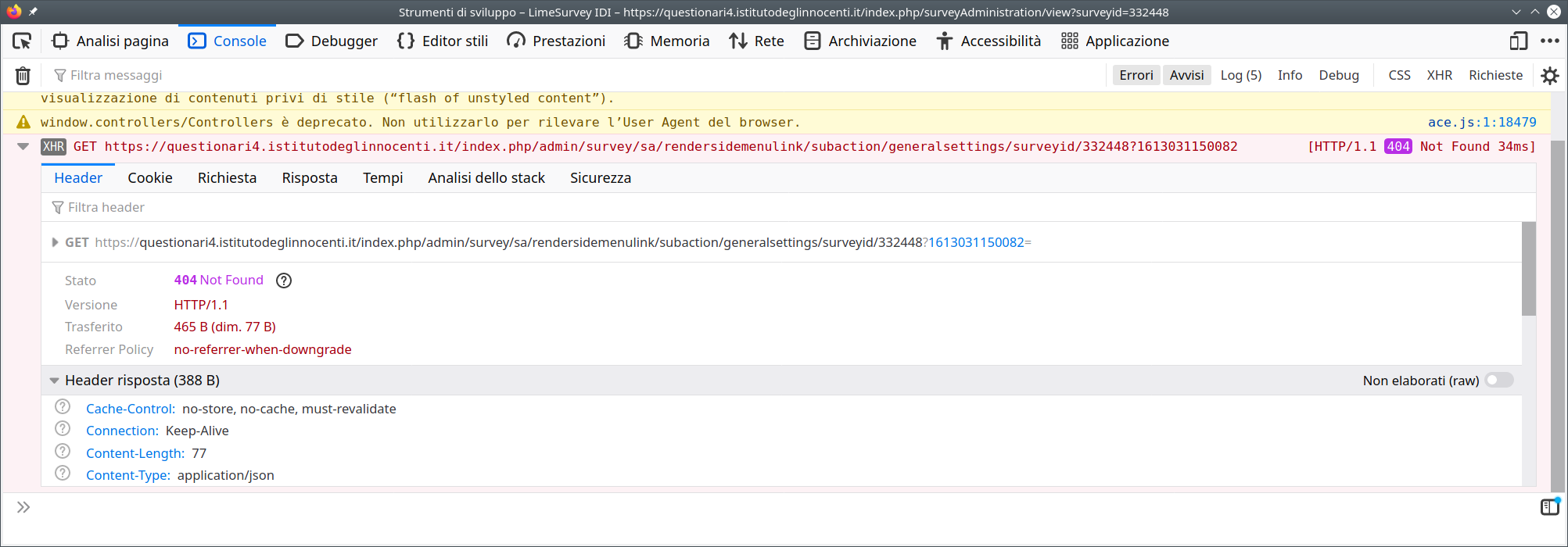Open the ace.js:1:18479 source link
Image resolution: width=1568 pixels, height=547 pixels.
click(x=1481, y=122)
